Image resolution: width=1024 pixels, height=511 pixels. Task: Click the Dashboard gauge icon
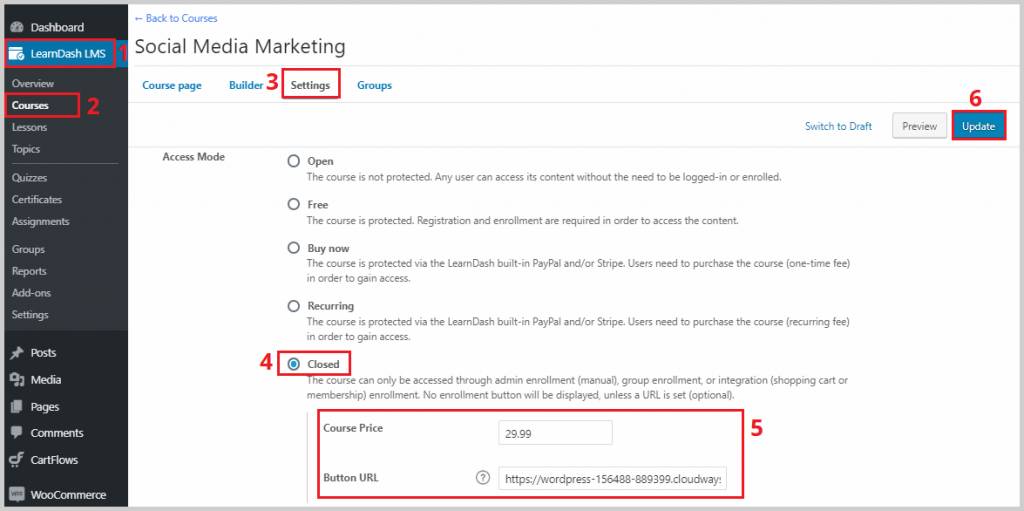tap(18, 27)
